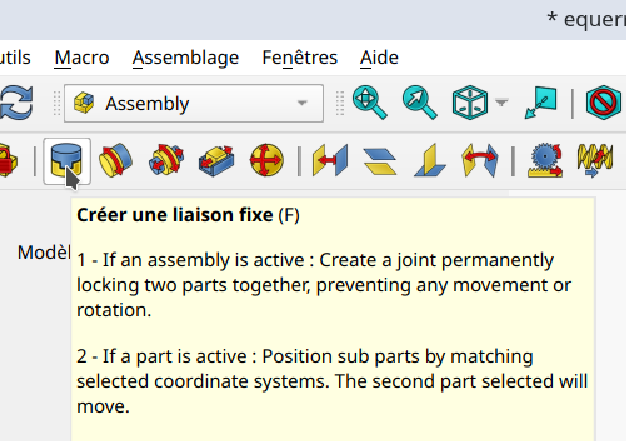Click the Create fixed joint tool
This screenshot has width=626, height=441.
coord(67,160)
